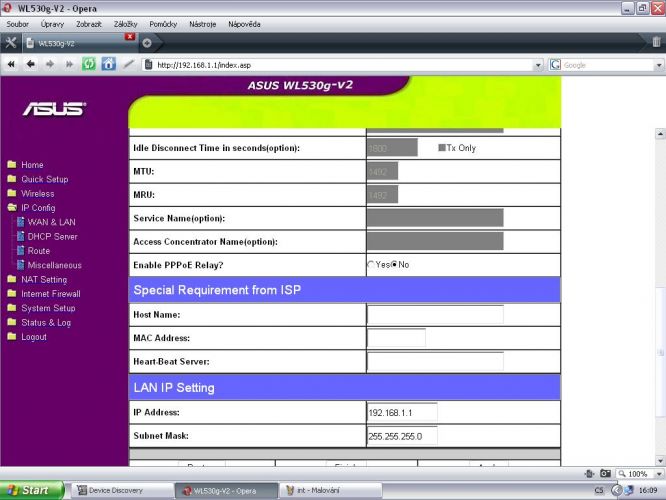The height and width of the screenshot is (500, 666).
Task: Select Yes for Enable PPPoE Relay
Action: coord(371,265)
